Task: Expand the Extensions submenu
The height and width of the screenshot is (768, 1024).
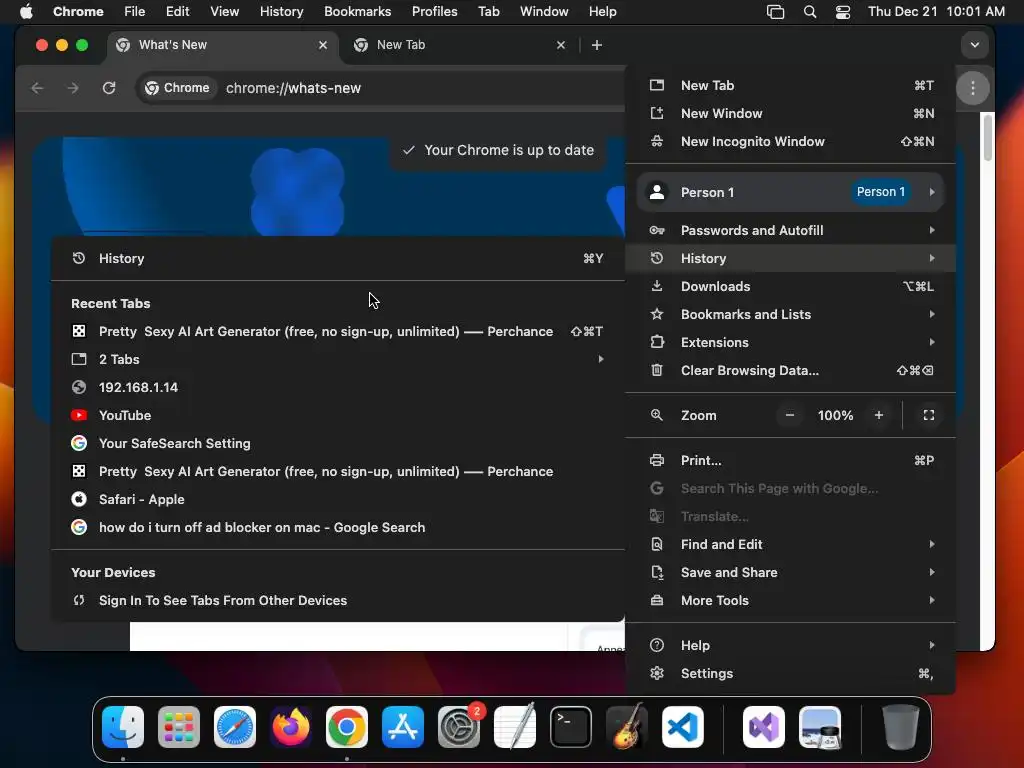Action: tap(791, 343)
